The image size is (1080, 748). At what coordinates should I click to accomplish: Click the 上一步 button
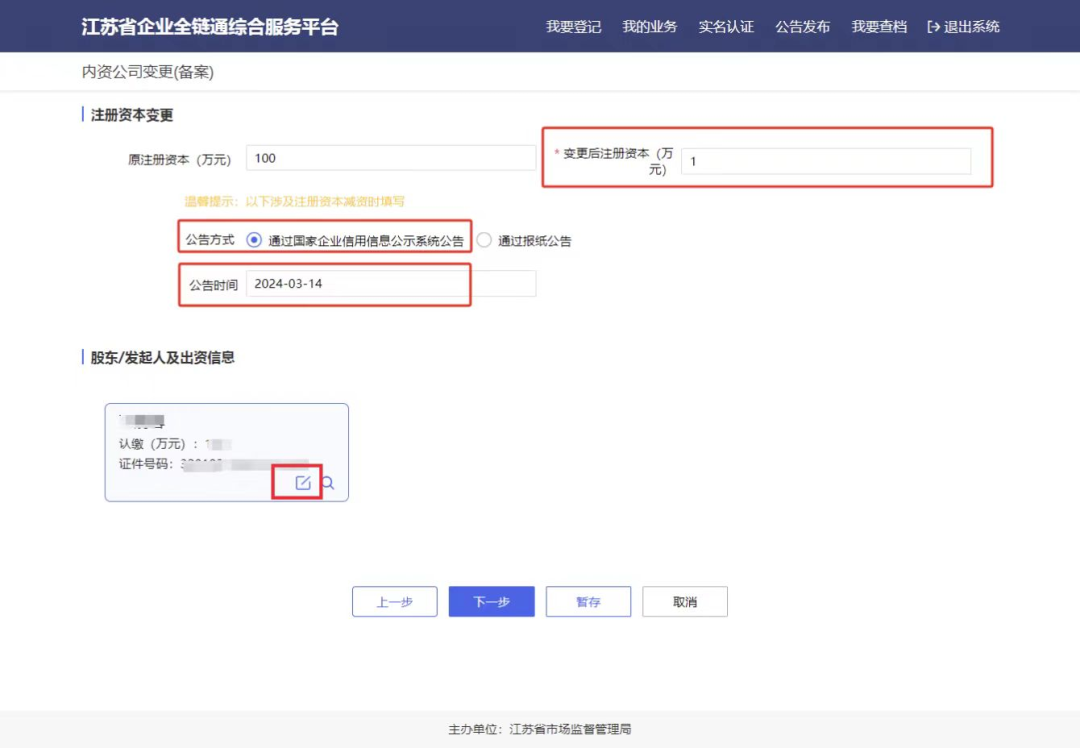(394, 601)
